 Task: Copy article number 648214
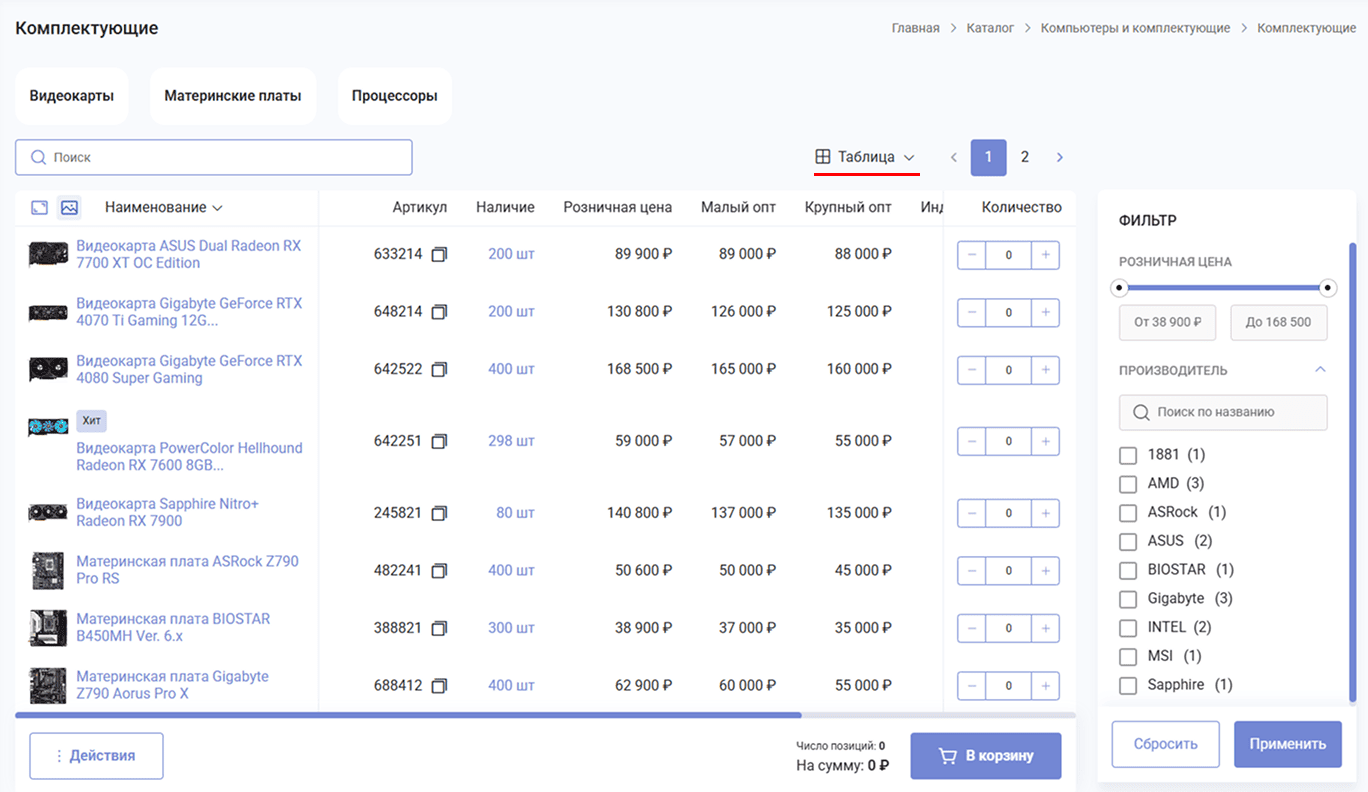[439, 312]
